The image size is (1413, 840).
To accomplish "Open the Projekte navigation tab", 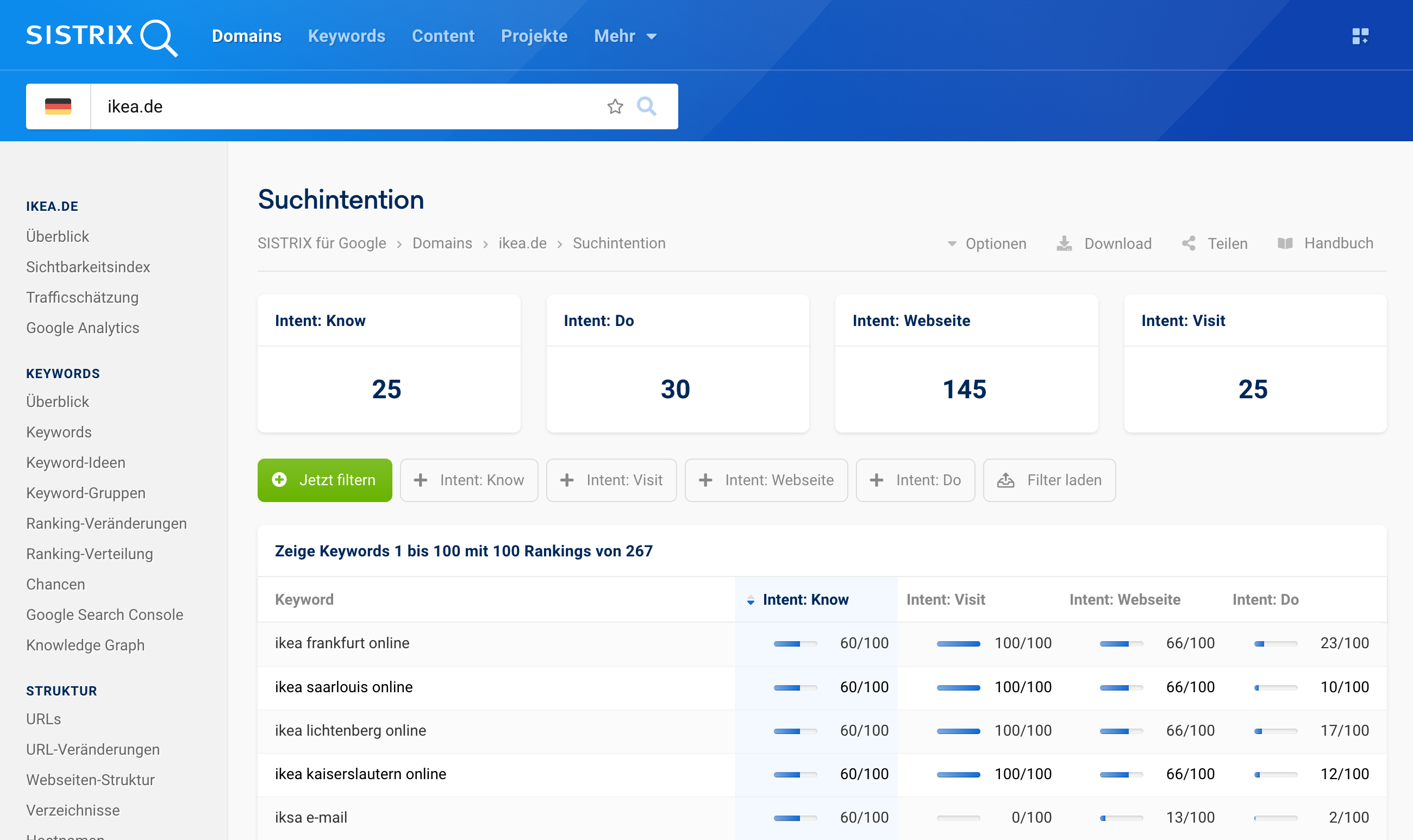I will pyautogui.click(x=534, y=36).
